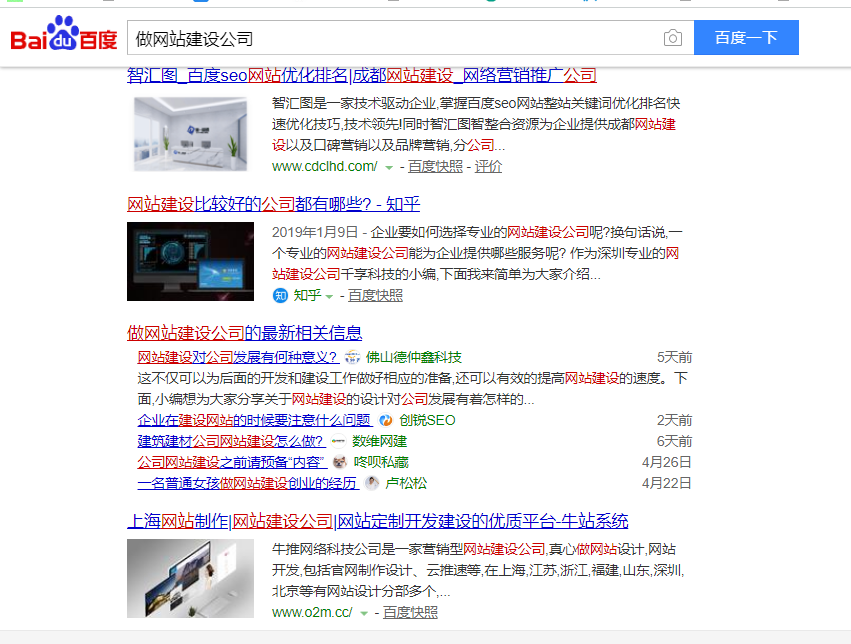Click the 2天前 date text
Image resolution: width=851 pixels, height=644 pixels.
pyautogui.click(x=675, y=420)
